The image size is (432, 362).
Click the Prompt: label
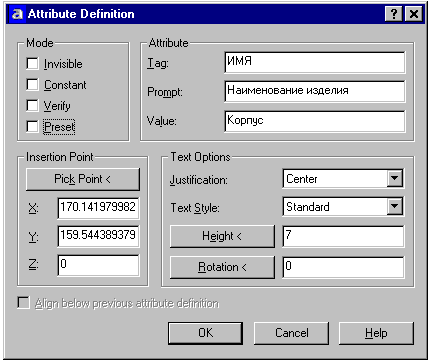[x=165, y=92]
